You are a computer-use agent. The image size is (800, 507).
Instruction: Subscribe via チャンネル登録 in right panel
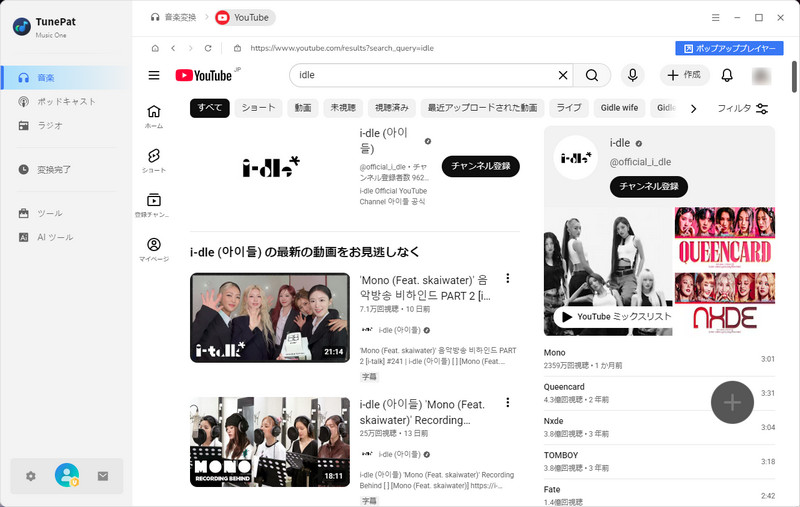point(648,187)
